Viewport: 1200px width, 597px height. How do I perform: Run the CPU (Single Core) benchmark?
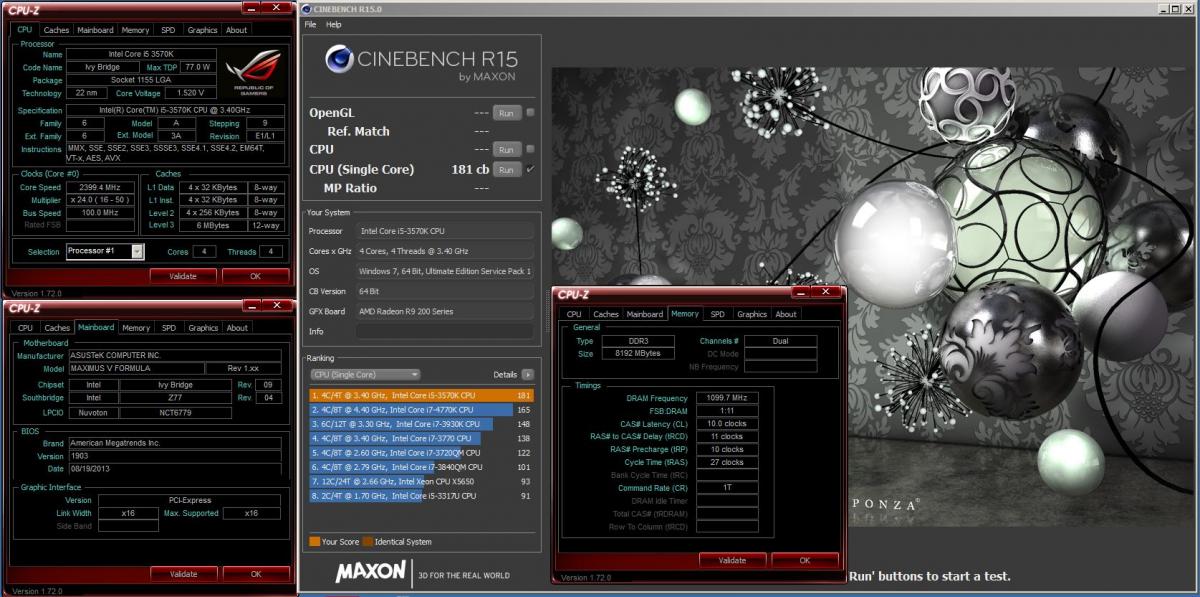click(507, 169)
